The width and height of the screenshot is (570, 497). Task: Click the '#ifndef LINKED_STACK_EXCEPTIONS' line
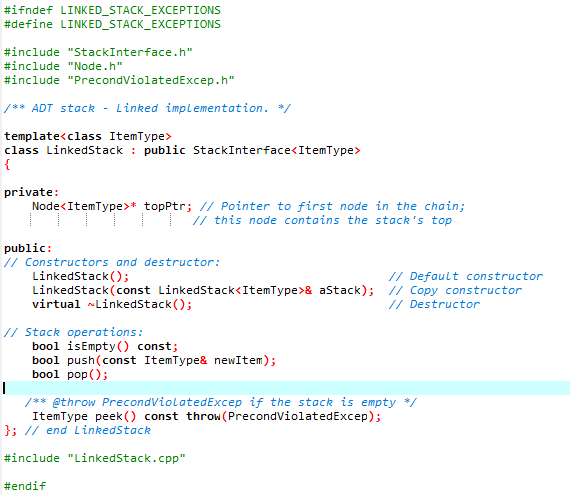(x=112, y=10)
